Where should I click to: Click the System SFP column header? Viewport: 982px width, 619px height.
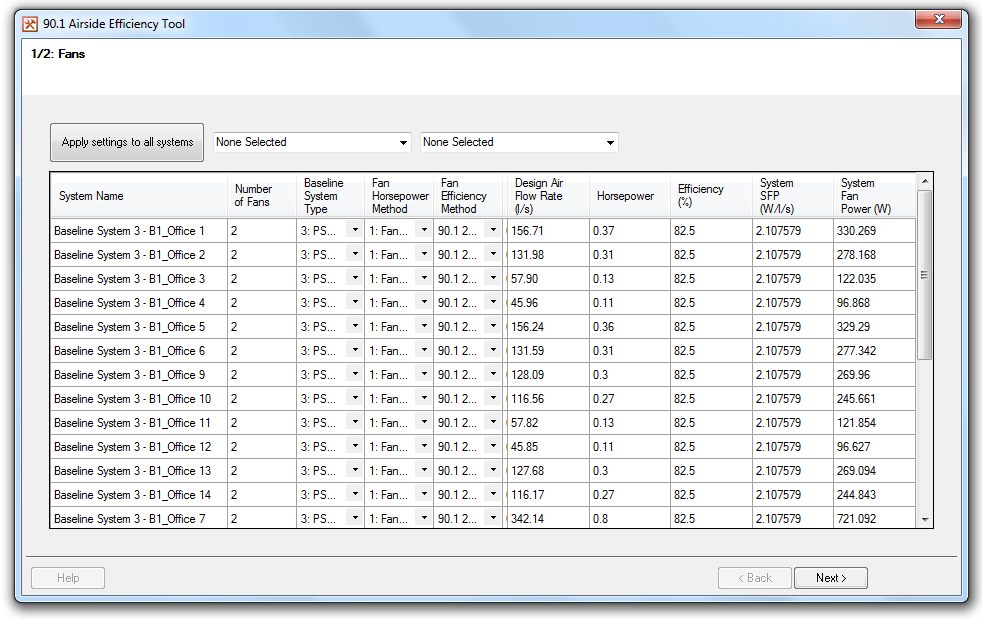coord(792,195)
